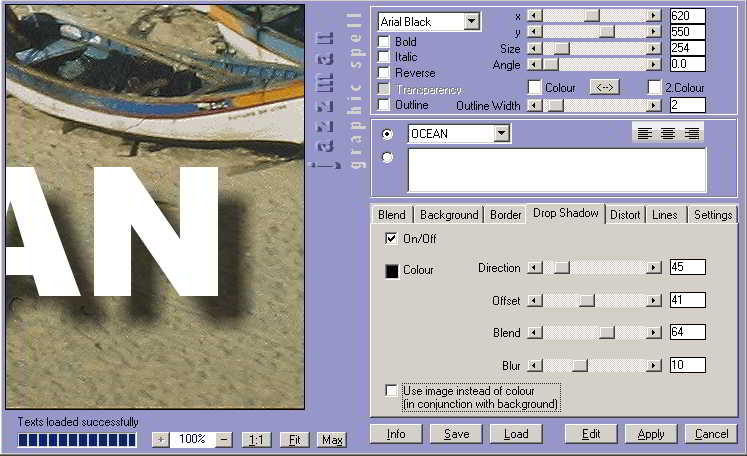Open the Background tab

pyautogui.click(x=449, y=215)
